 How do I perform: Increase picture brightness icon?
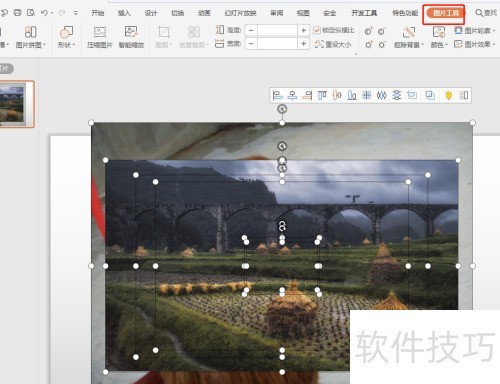point(368,44)
